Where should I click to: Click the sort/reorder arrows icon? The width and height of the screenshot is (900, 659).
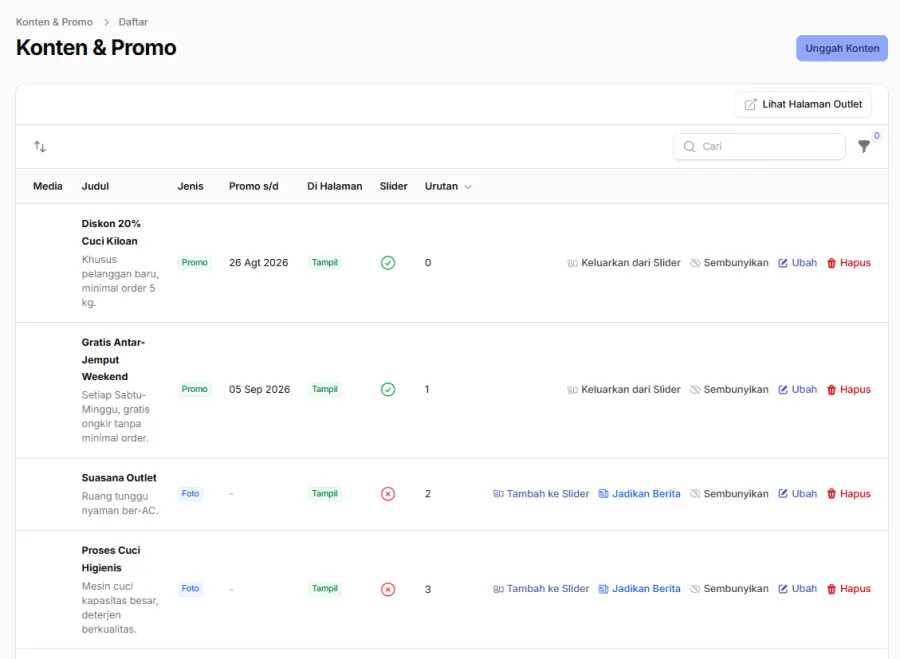tap(40, 146)
